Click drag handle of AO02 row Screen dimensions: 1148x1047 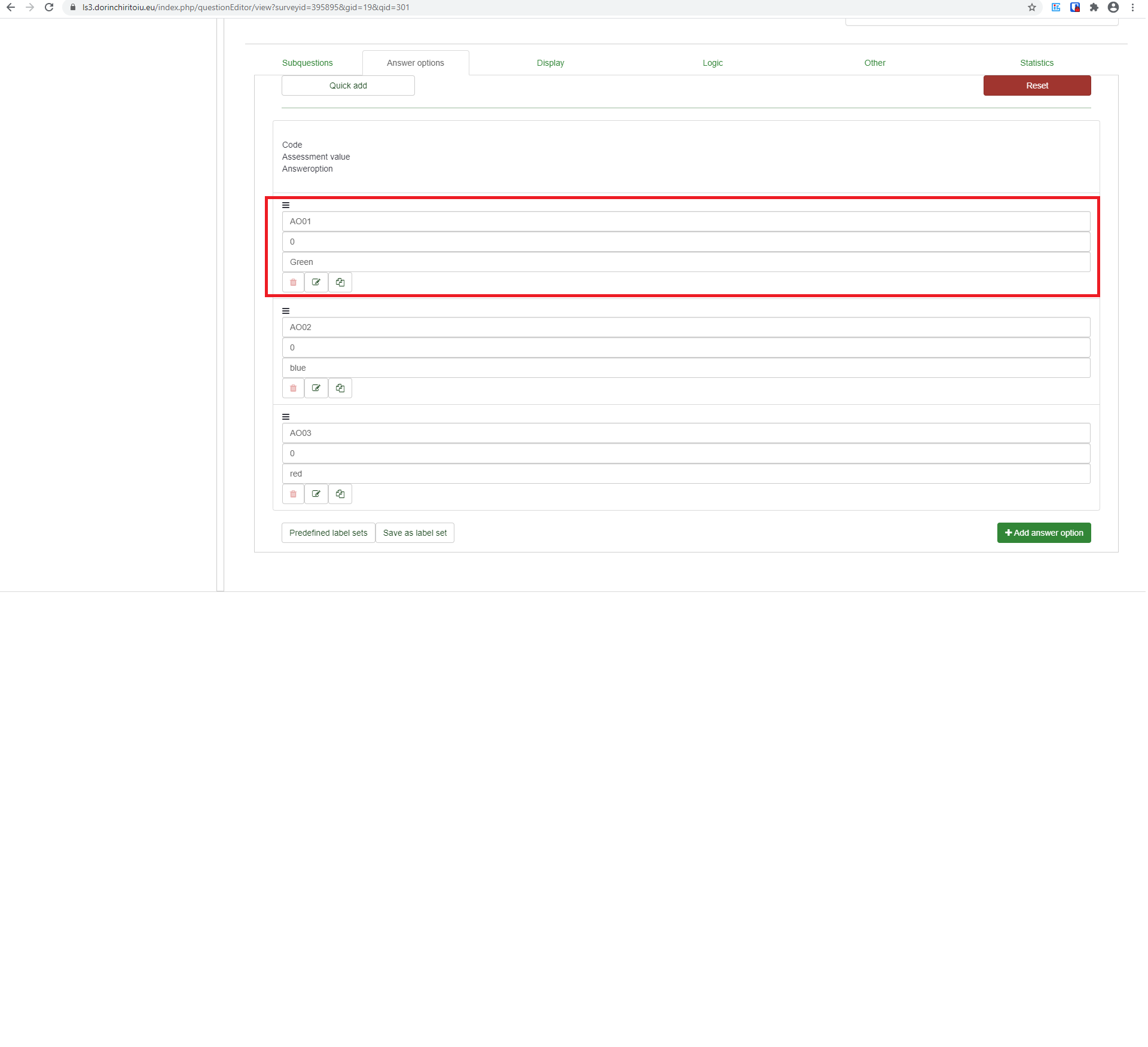tap(286, 311)
